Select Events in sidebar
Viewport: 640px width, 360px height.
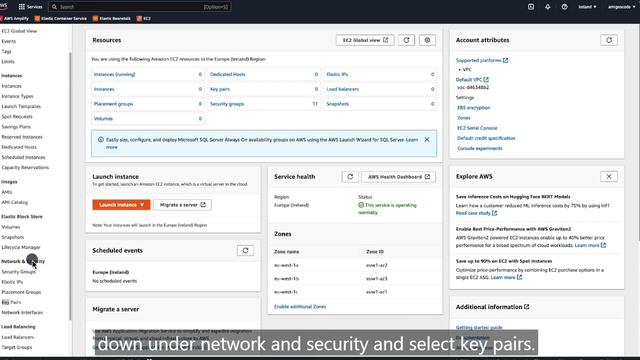click(x=9, y=41)
